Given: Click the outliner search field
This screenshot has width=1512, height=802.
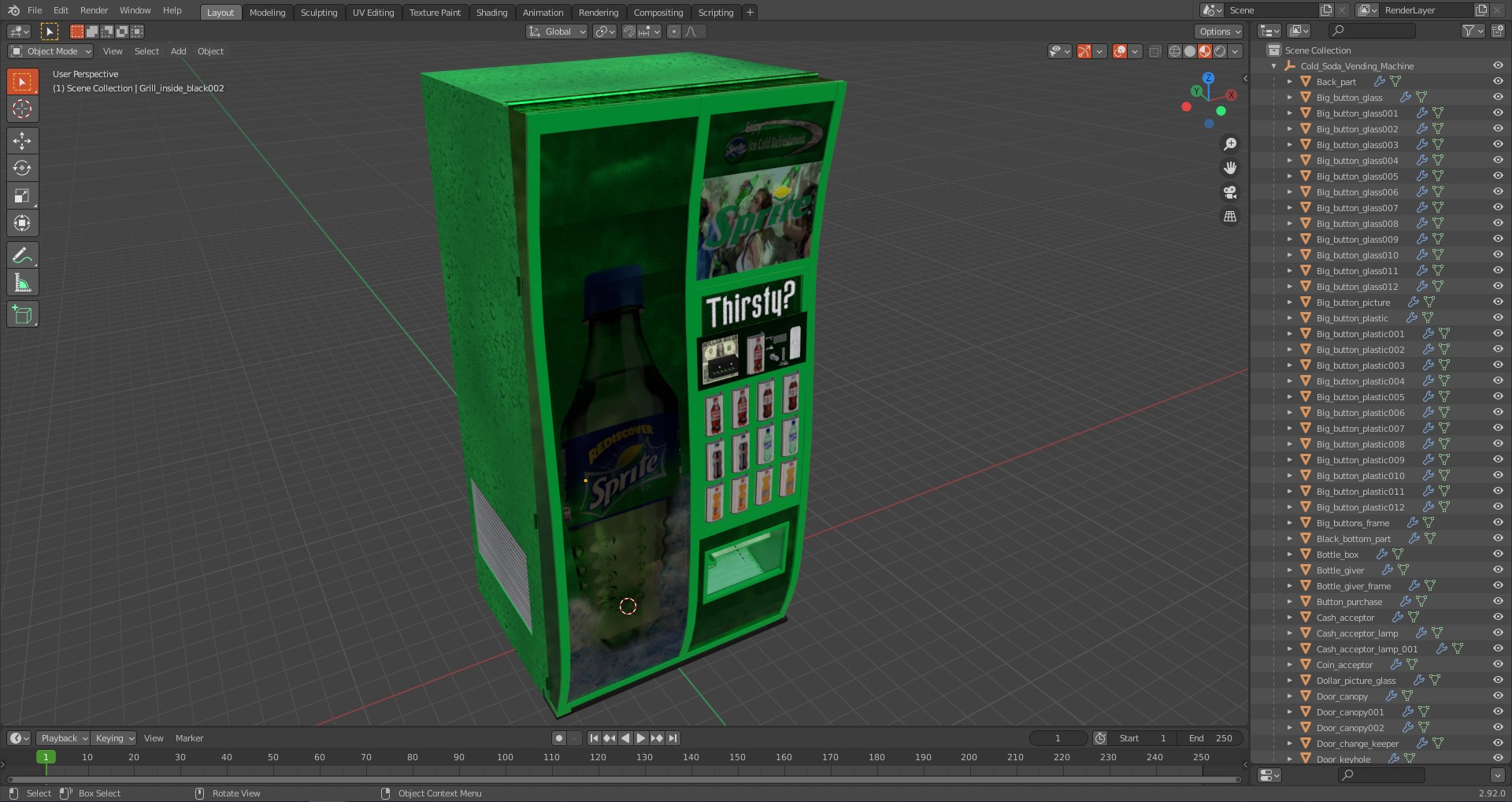Looking at the screenshot, I should pos(1373,31).
